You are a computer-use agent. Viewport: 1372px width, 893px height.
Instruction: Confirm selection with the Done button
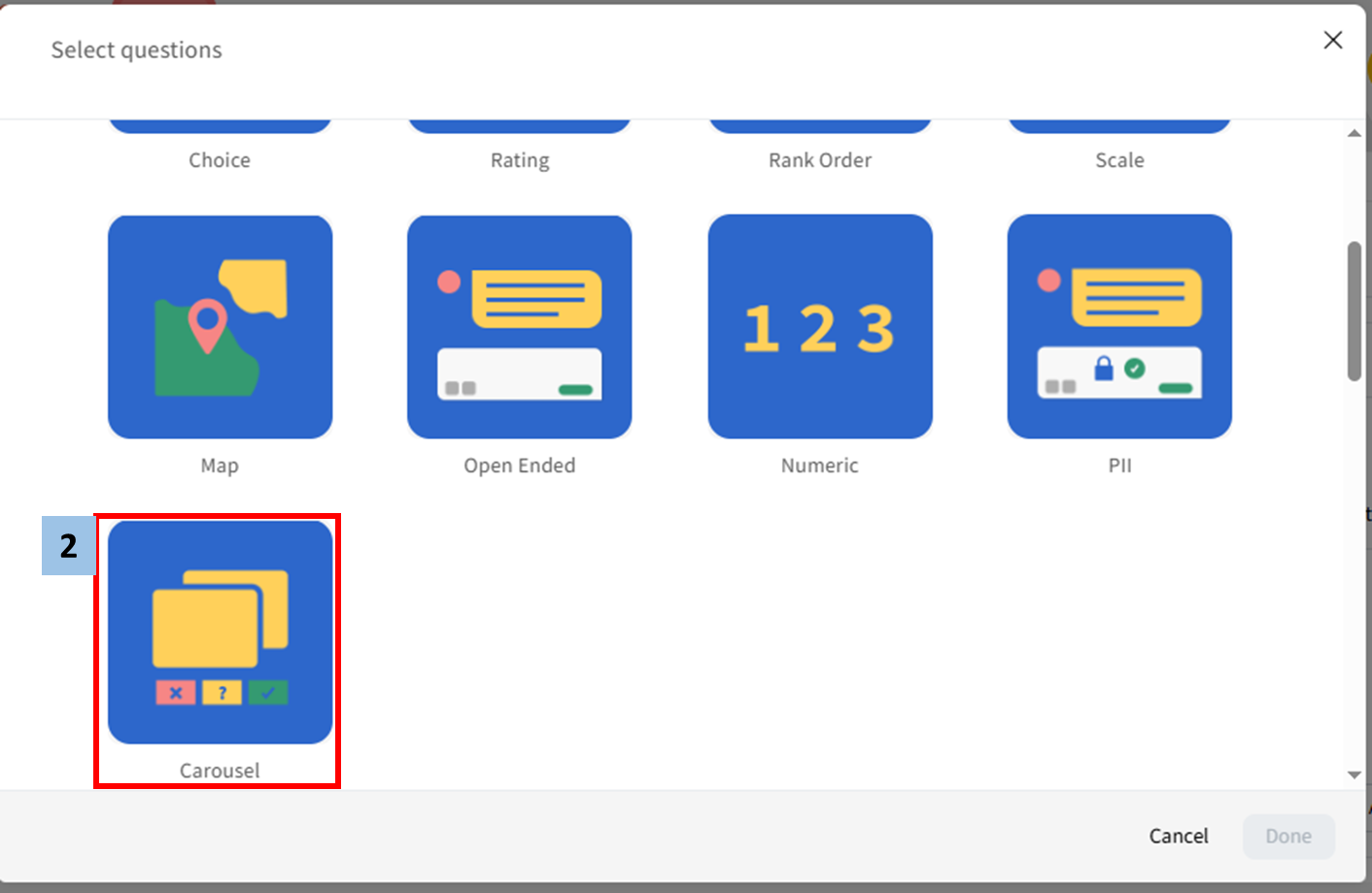(x=1287, y=836)
